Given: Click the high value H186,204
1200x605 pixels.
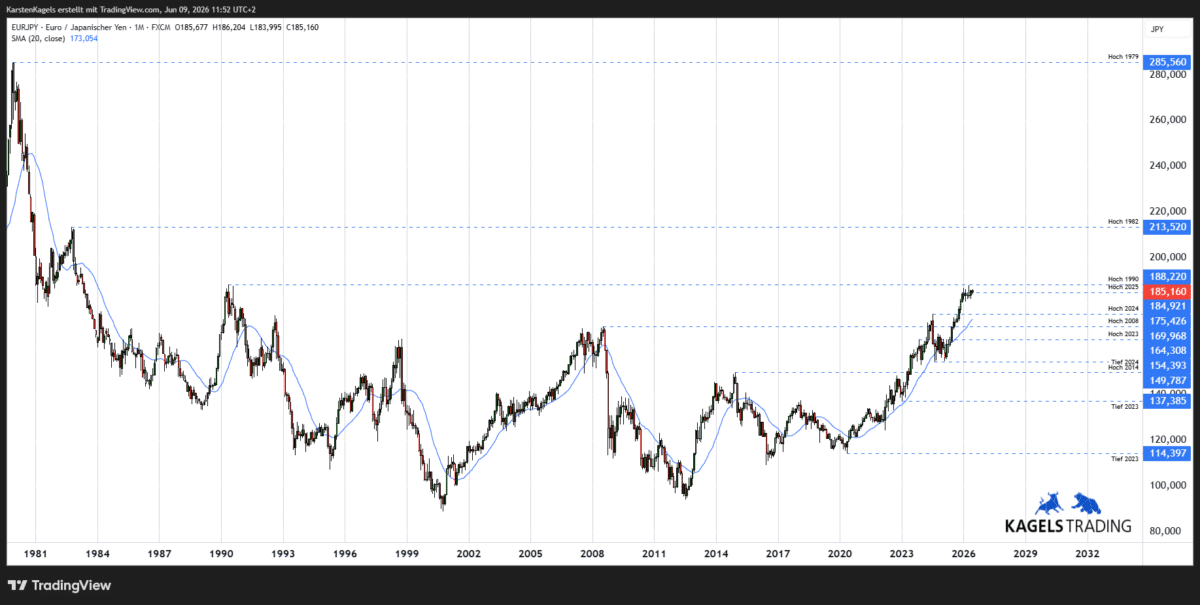Looking at the screenshot, I should tap(229, 27).
